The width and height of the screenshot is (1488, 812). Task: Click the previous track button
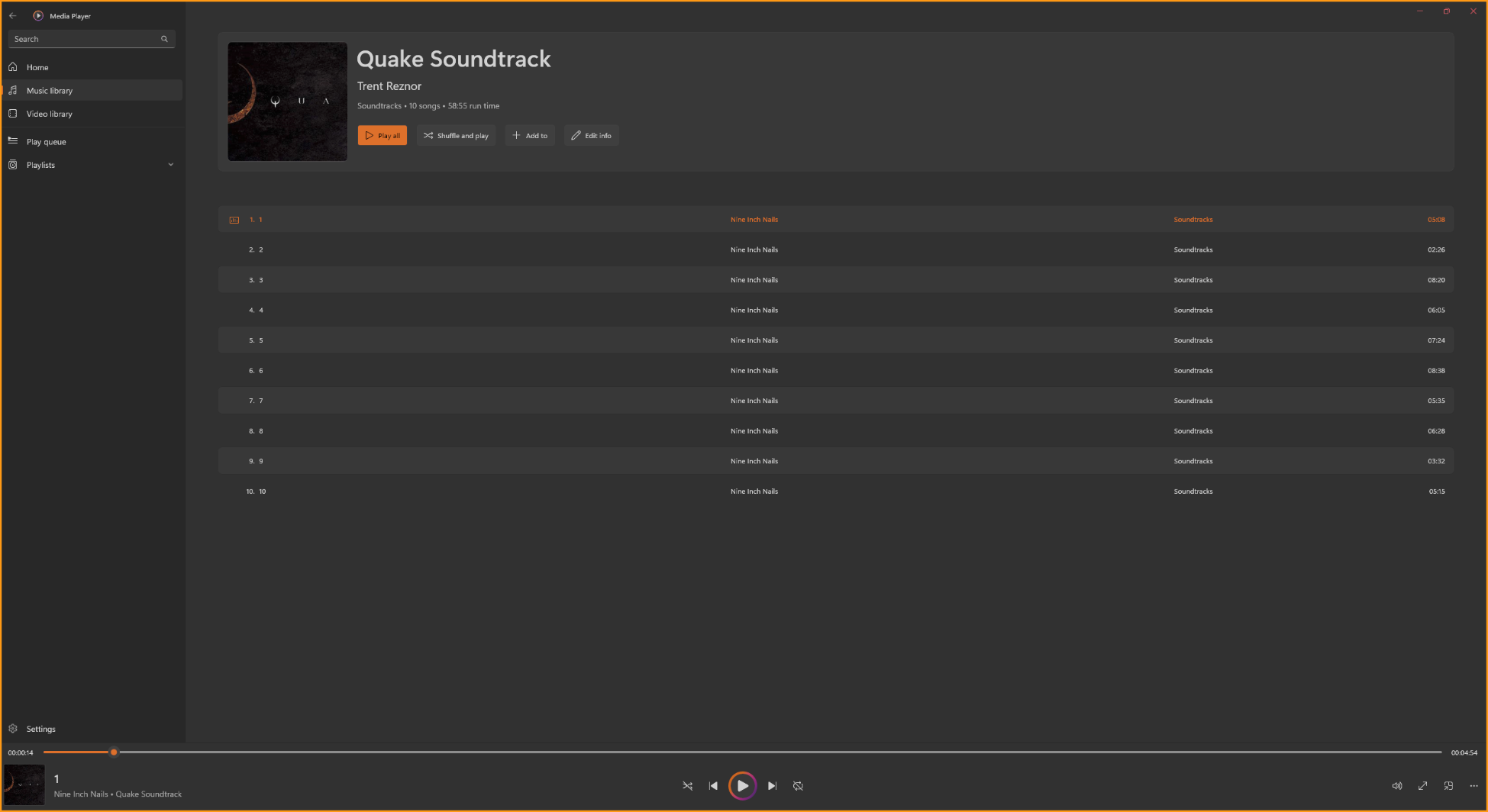tap(713, 786)
